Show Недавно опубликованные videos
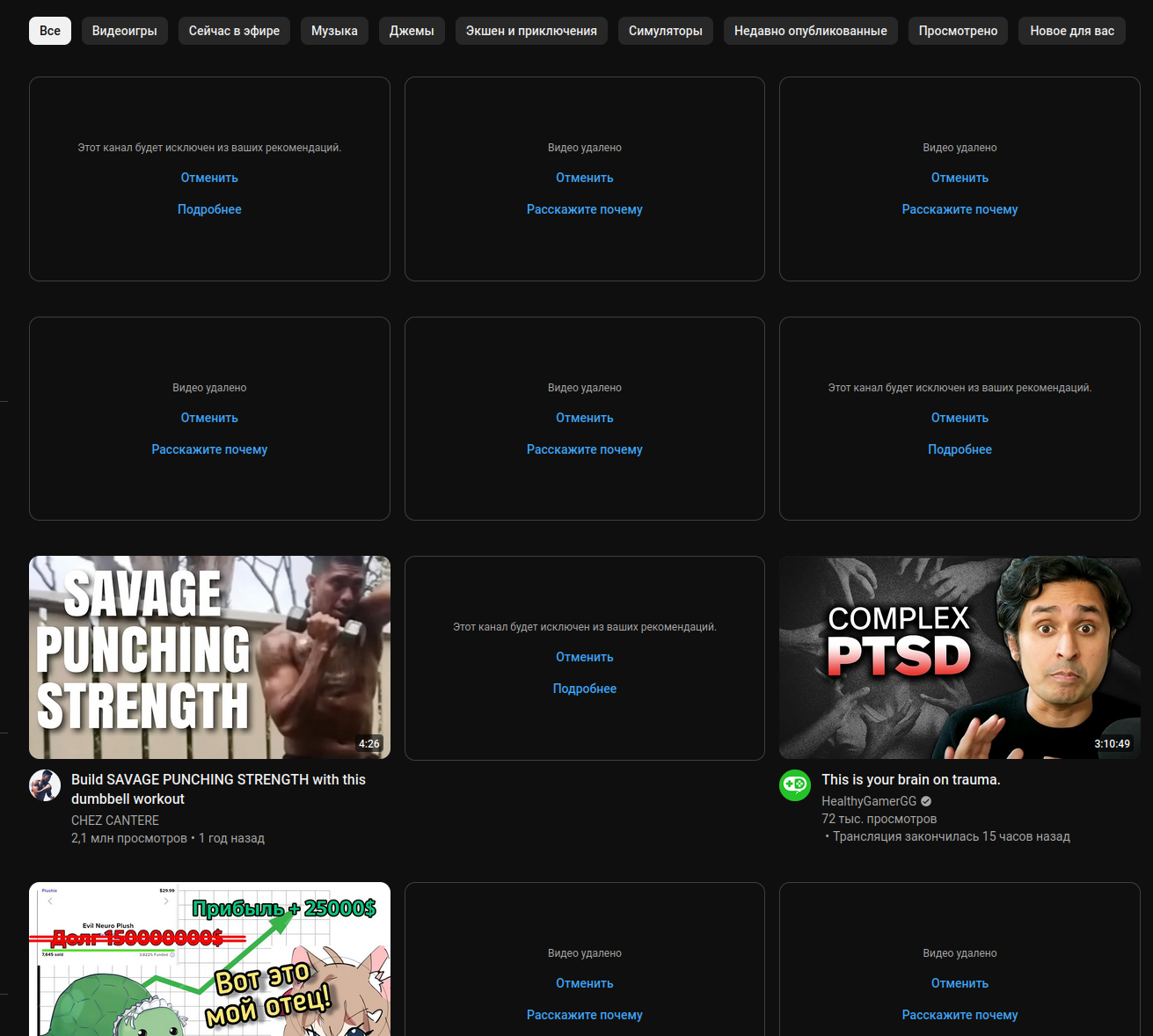1153x1036 pixels. click(x=811, y=31)
